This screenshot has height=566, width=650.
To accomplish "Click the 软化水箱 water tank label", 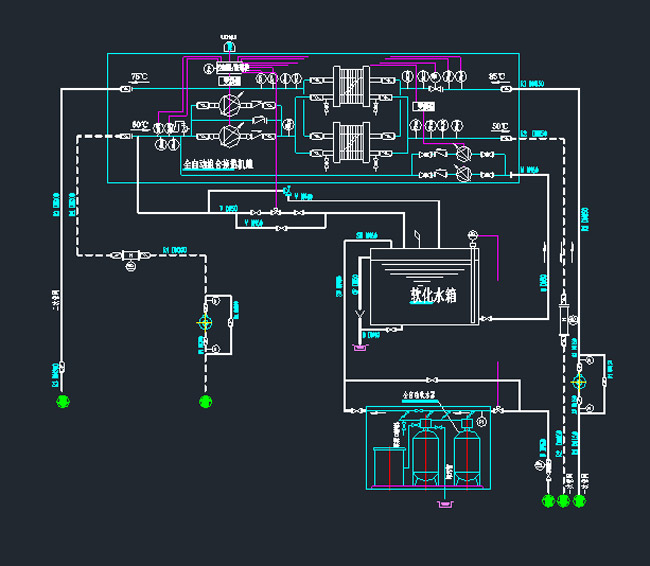I will pyautogui.click(x=433, y=295).
